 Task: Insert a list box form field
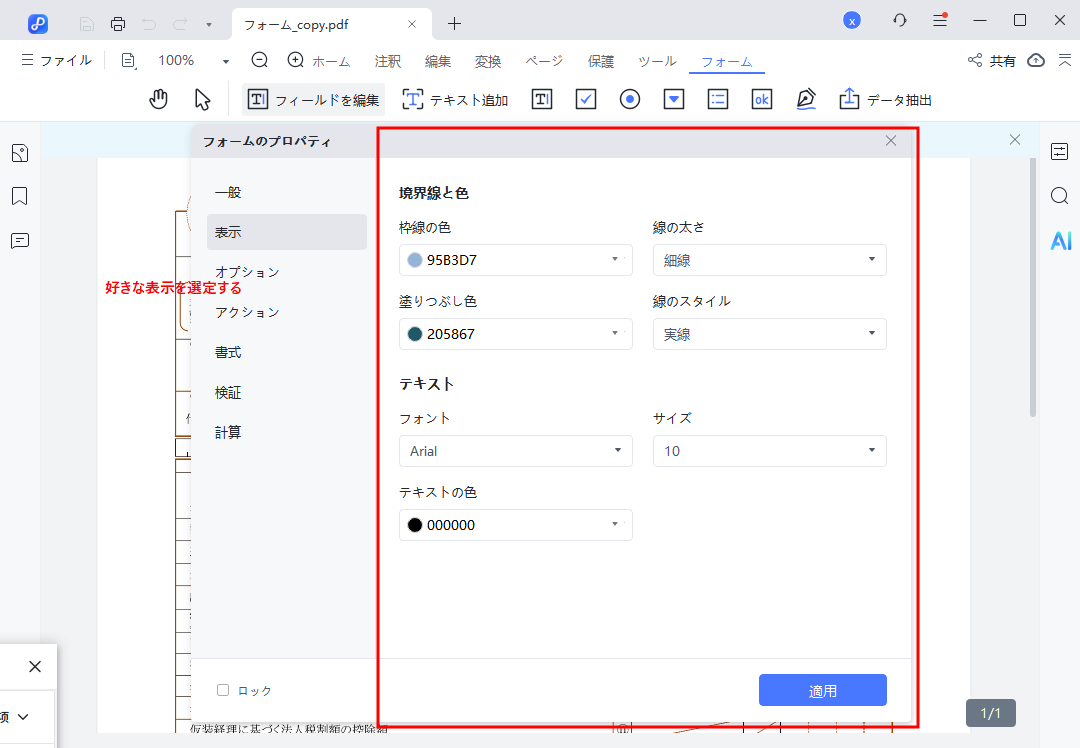coord(717,98)
